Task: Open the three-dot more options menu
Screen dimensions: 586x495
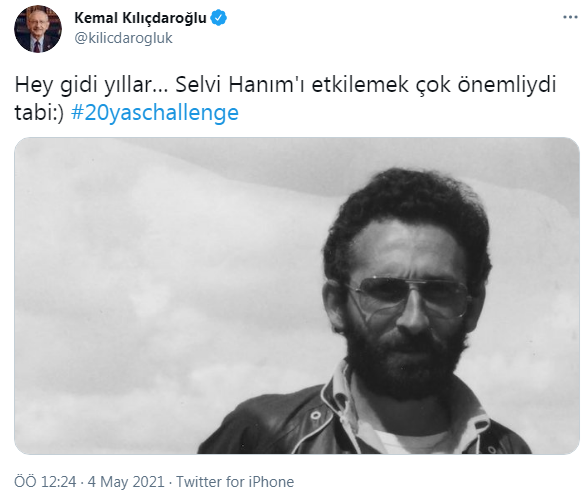Action: click(x=570, y=17)
